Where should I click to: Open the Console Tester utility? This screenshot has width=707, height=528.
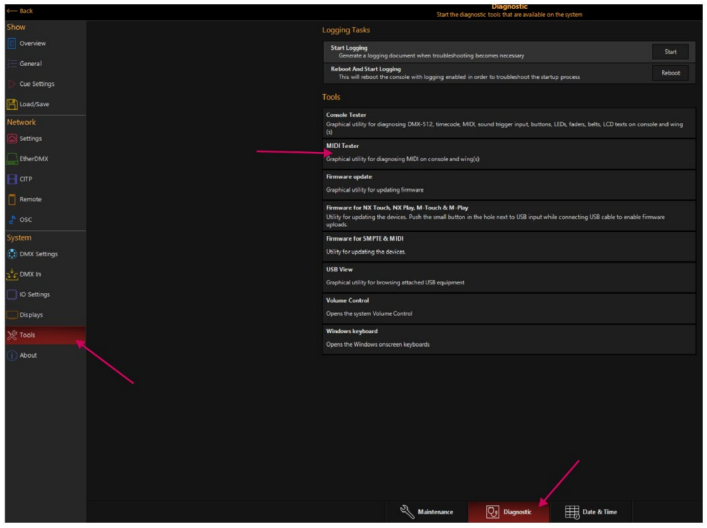(x=508, y=121)
